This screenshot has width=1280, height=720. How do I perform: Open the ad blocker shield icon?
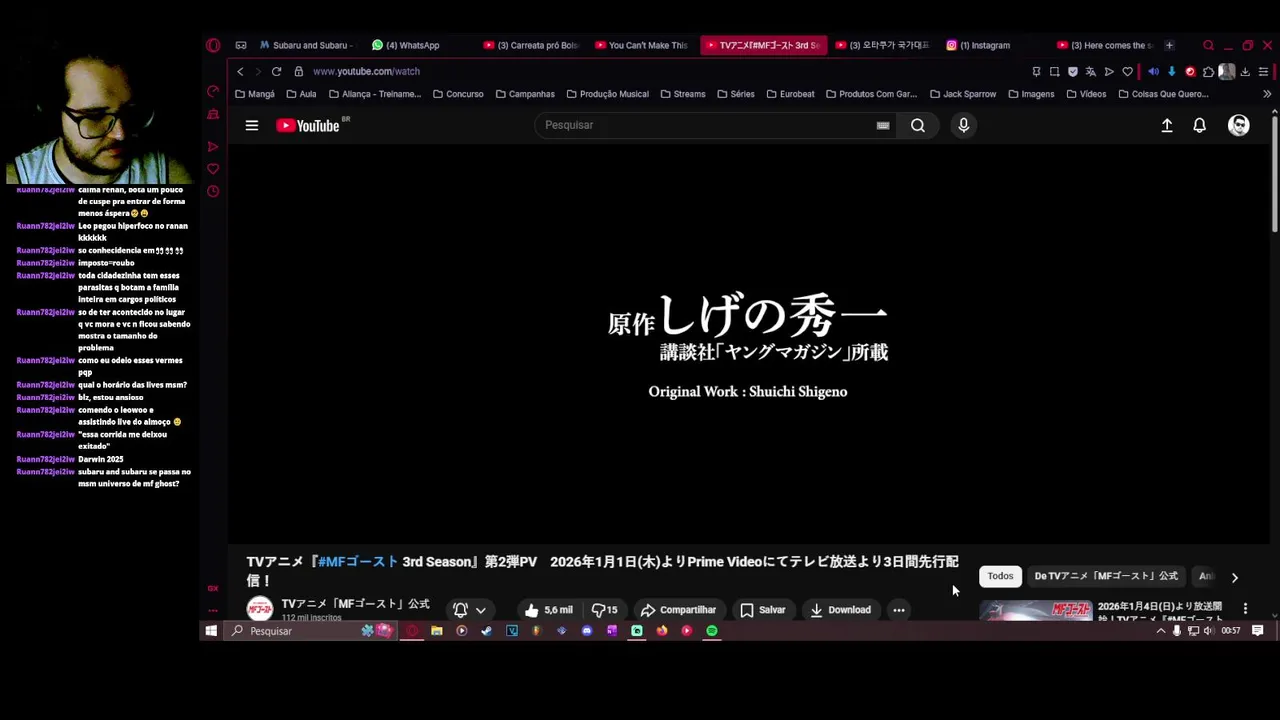coord(1073,71)
